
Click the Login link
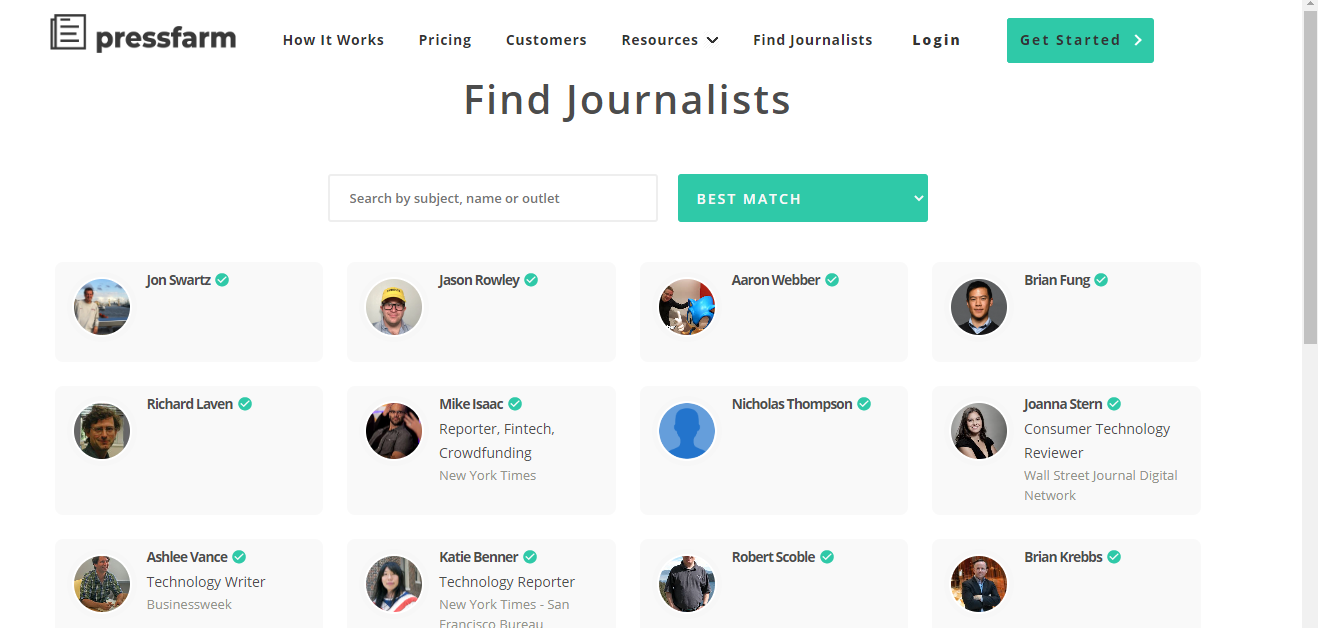(x=936, y=40)
